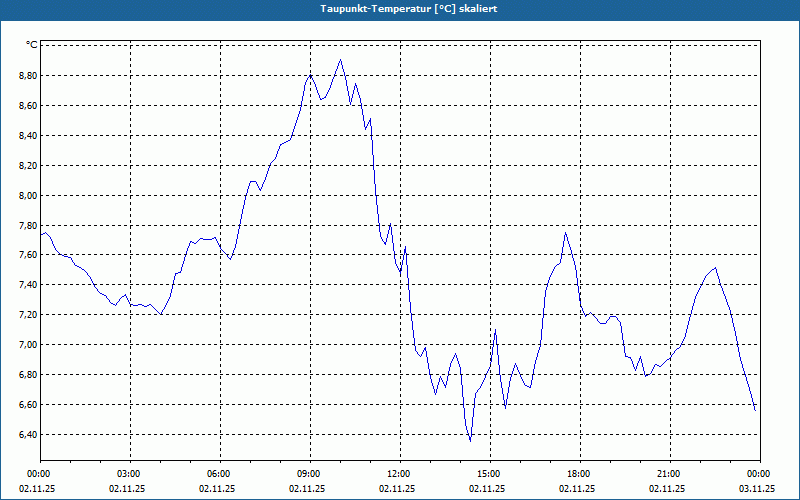
Task: Click the 18:00 time label
Action: (x=580, y=474)
